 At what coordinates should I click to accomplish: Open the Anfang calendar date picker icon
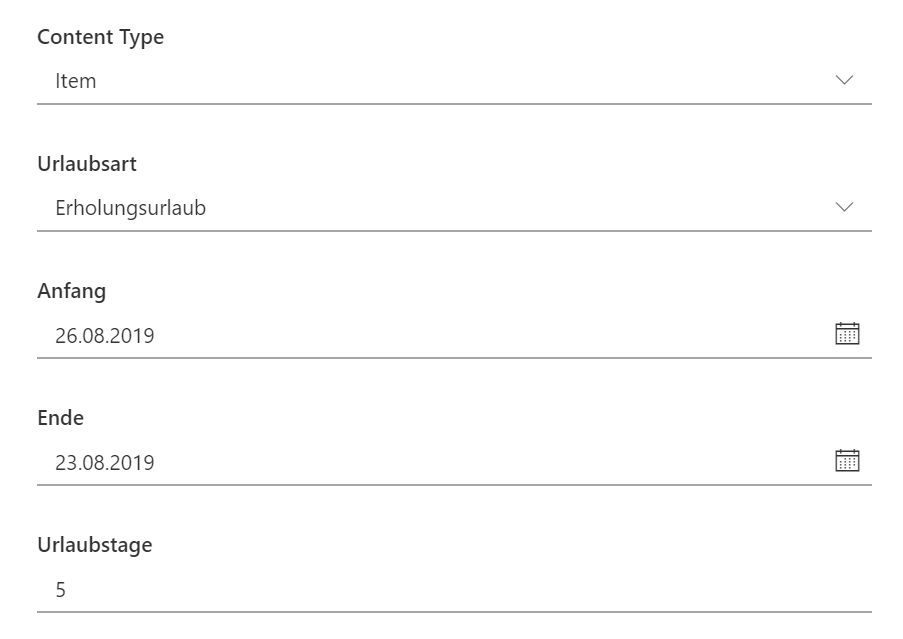(847, 334)
